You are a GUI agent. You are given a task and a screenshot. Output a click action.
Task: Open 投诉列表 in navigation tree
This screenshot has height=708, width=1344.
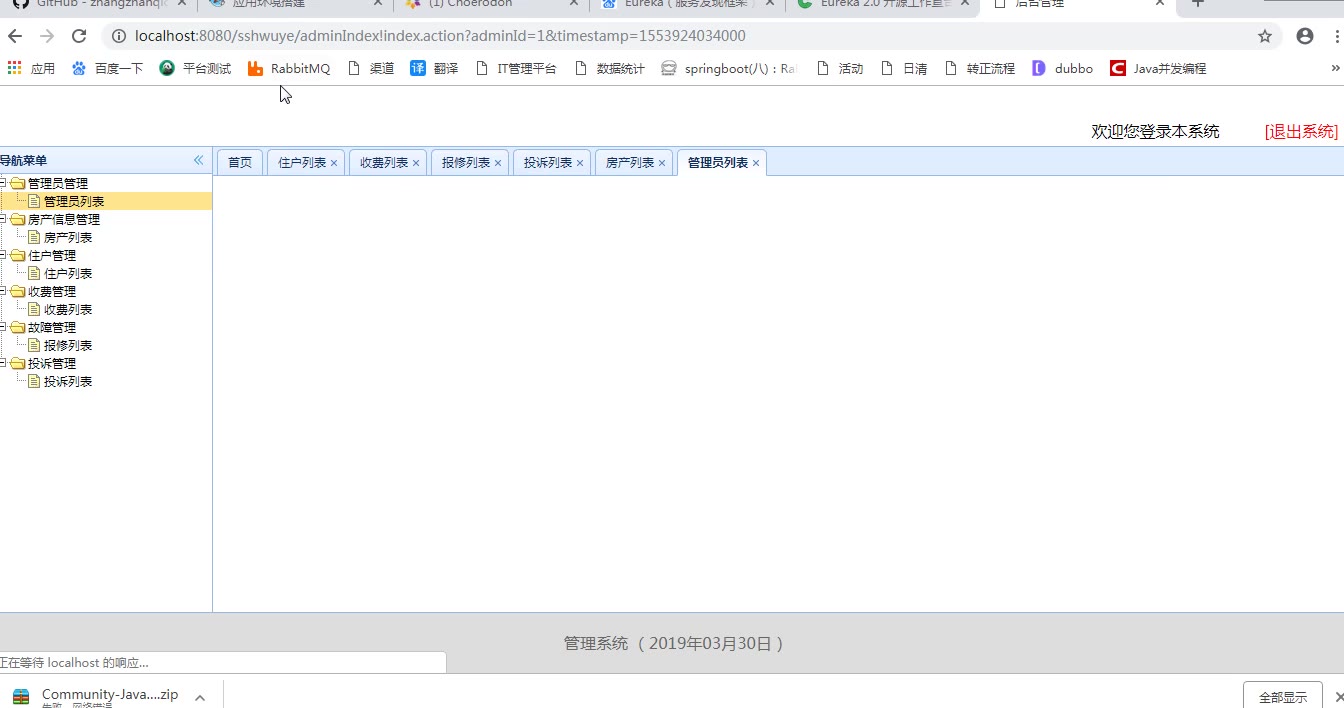pos(68,381)
